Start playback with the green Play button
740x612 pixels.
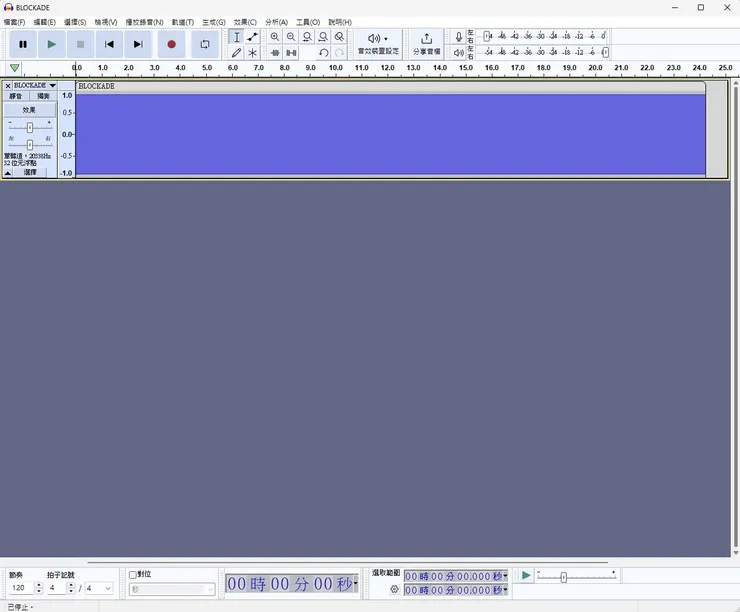(x=51, y=44)
